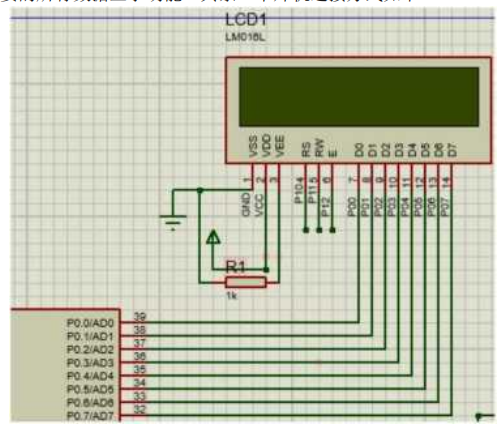Select the P0.0/AD0 pin on the microcontroller
This screenshot has height=425, width=500.
[90, 323]
